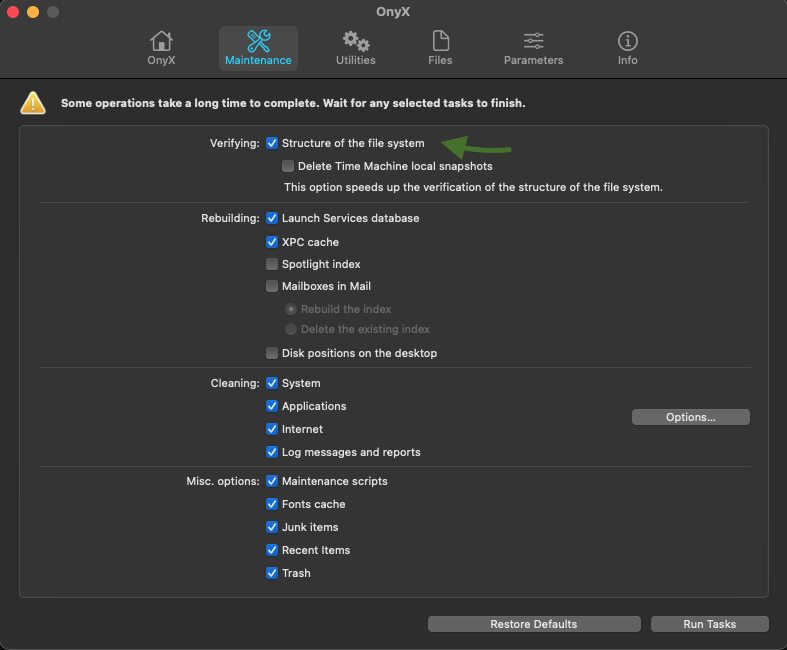Uncheck the Trash option
The width and height of the screenshot is (787, 650).
point(272,573)
